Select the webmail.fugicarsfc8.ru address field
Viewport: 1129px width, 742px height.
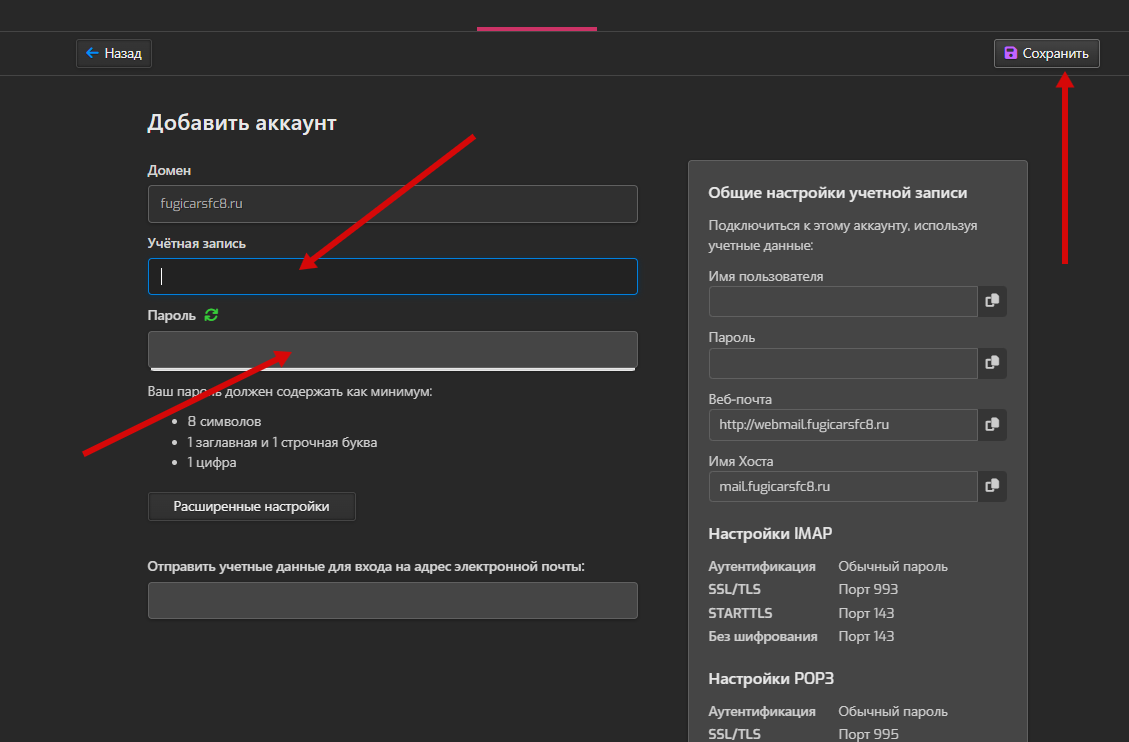point(842,425)
